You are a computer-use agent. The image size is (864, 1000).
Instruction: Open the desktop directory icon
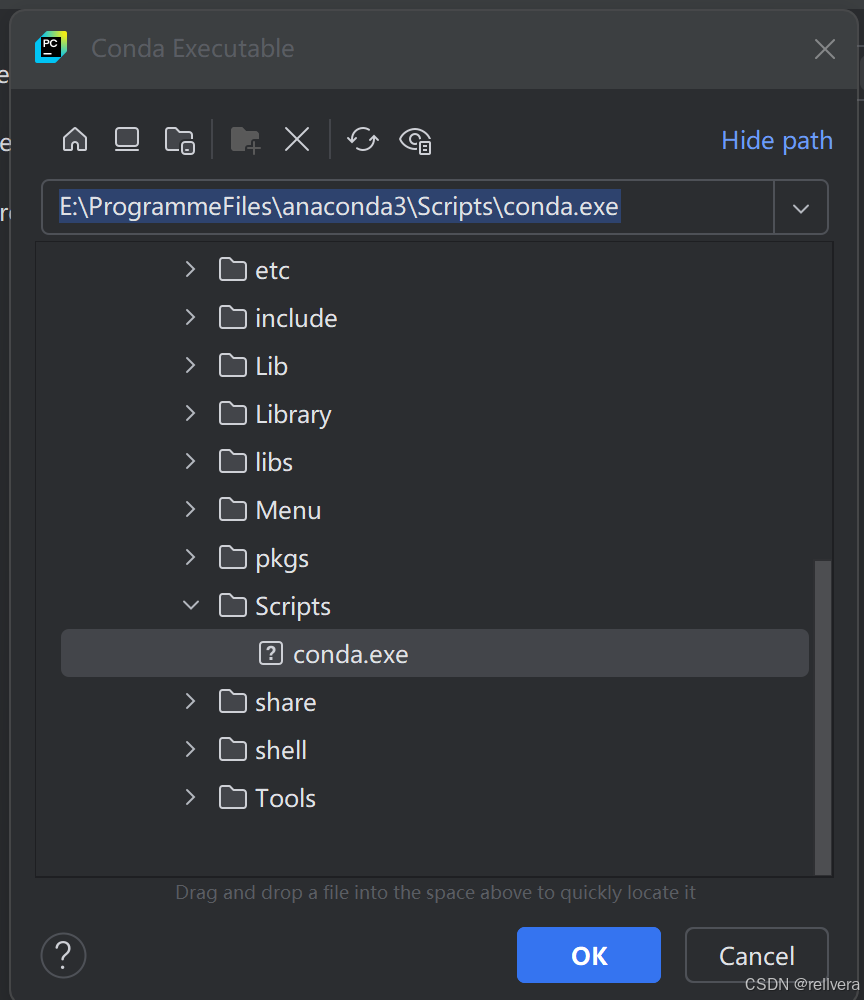tap(127, 139)
